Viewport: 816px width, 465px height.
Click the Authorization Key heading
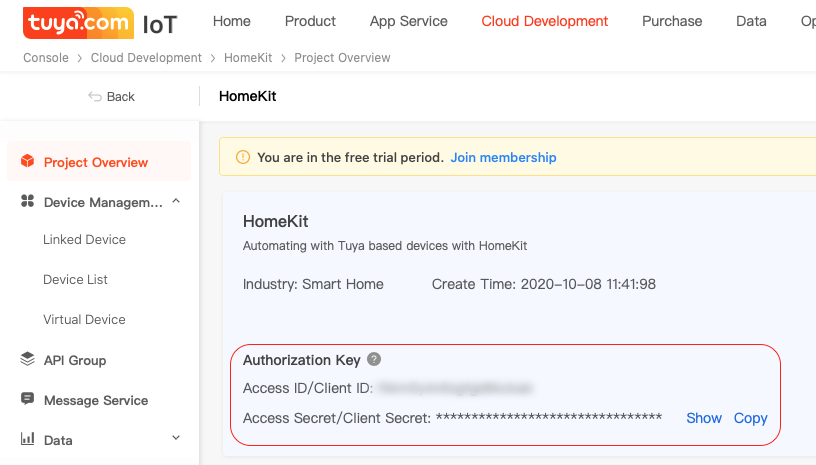(302, 360)
